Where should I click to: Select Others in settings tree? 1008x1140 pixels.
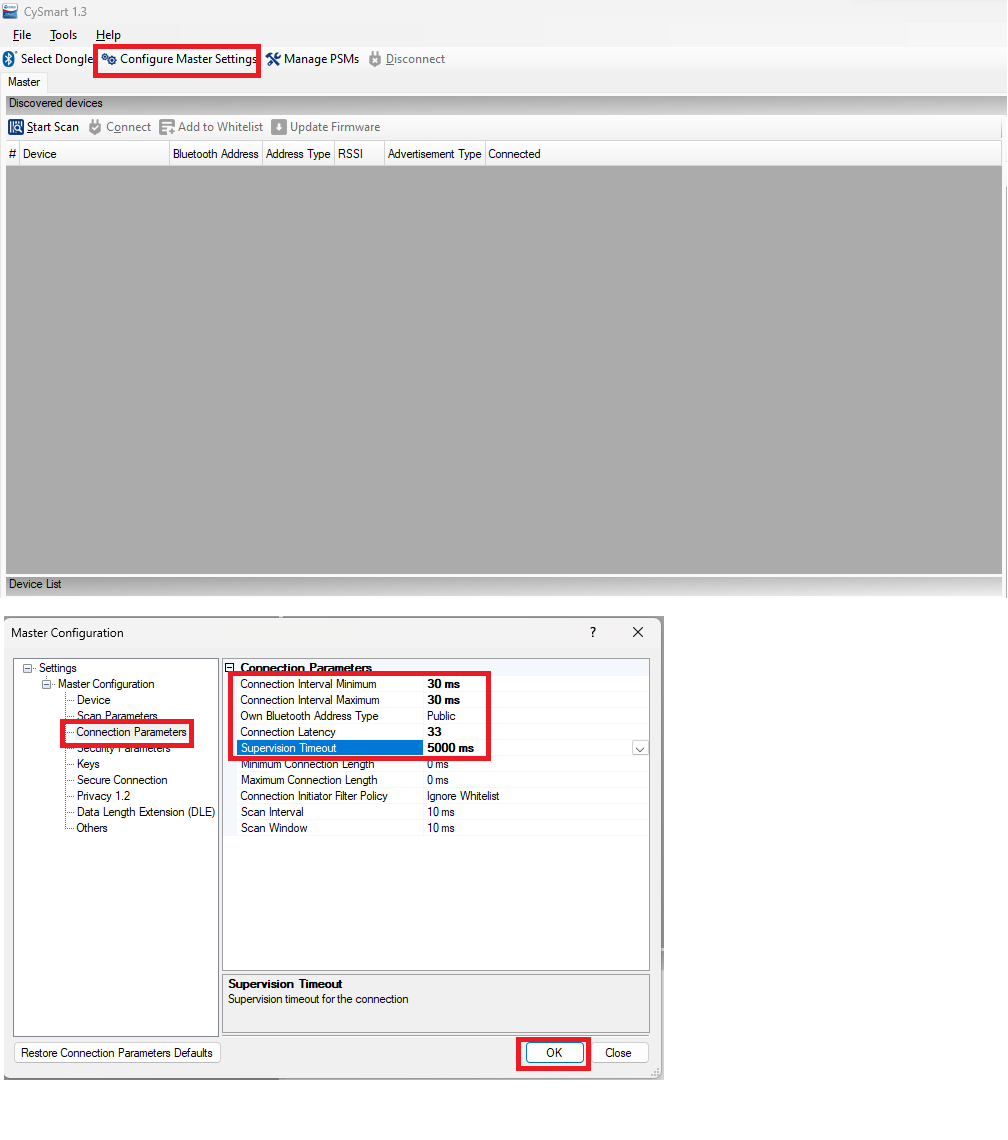[92, 828]
